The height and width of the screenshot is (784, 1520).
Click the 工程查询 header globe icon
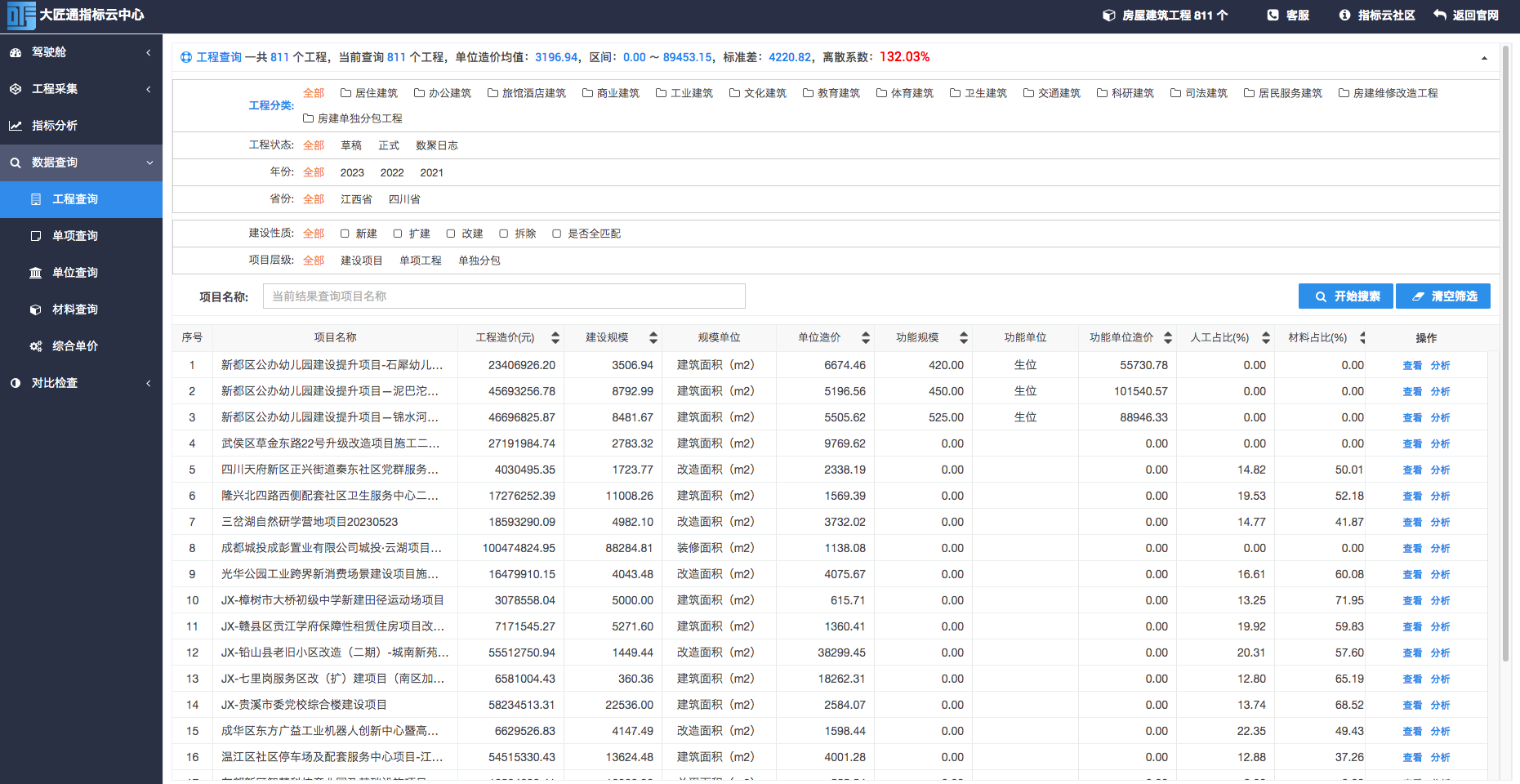click(x=186, y=57)
